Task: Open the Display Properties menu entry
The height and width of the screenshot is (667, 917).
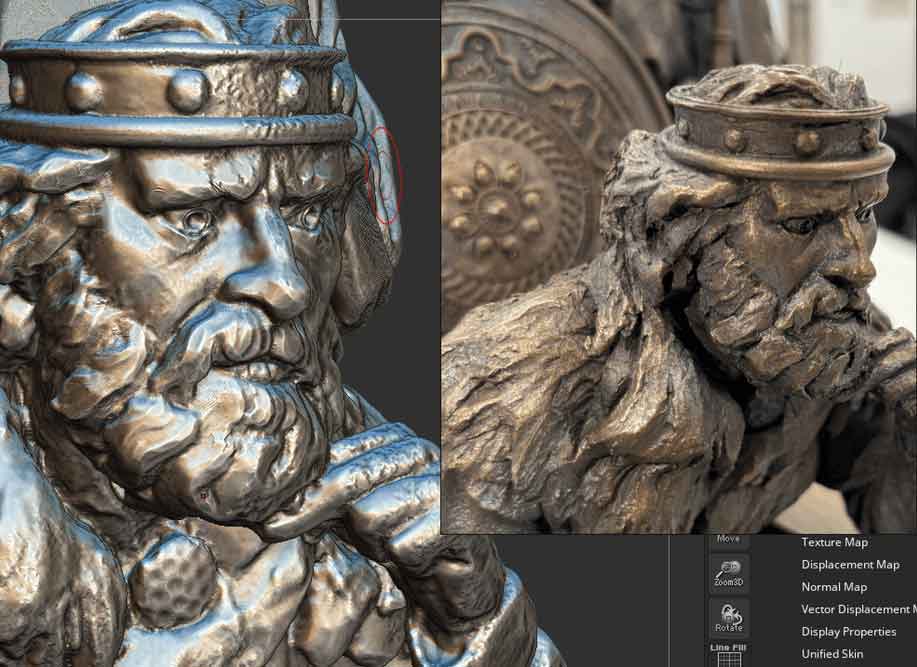Action: (x=848, y=632)
